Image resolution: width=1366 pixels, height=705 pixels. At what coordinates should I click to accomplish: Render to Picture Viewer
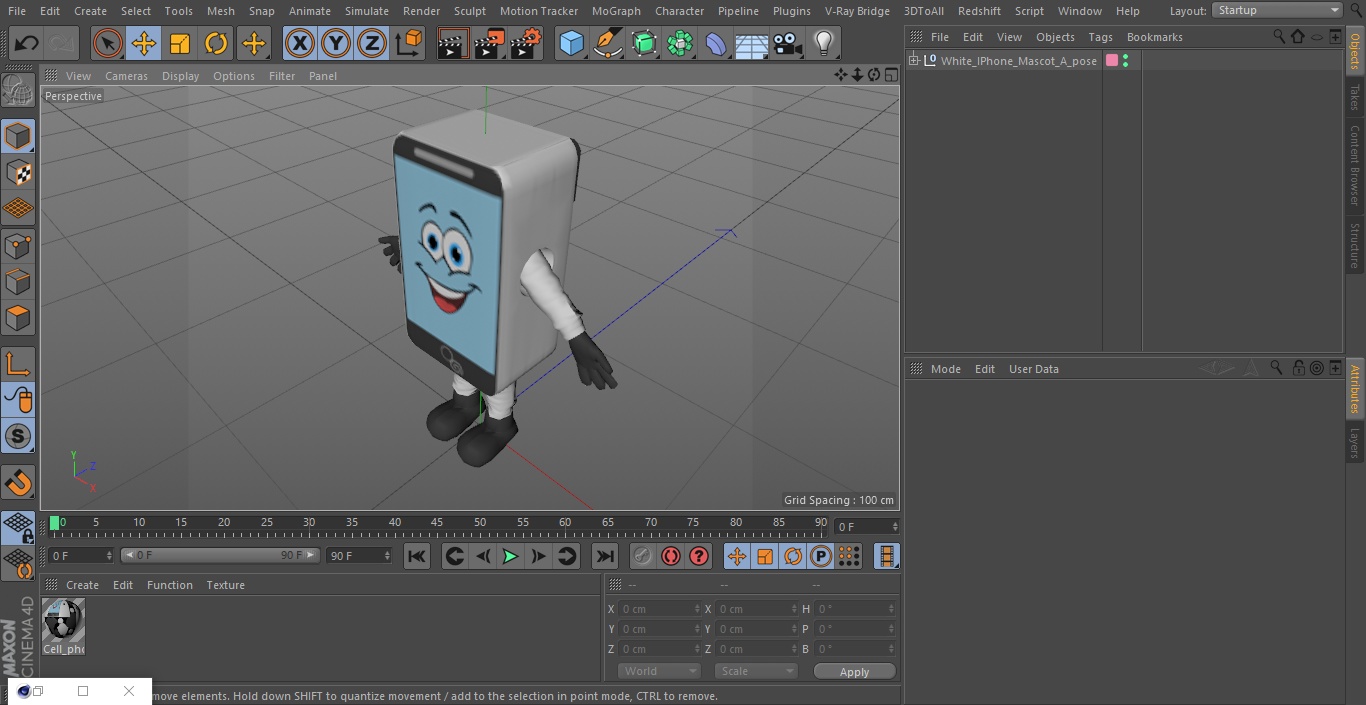pos(489,43)
